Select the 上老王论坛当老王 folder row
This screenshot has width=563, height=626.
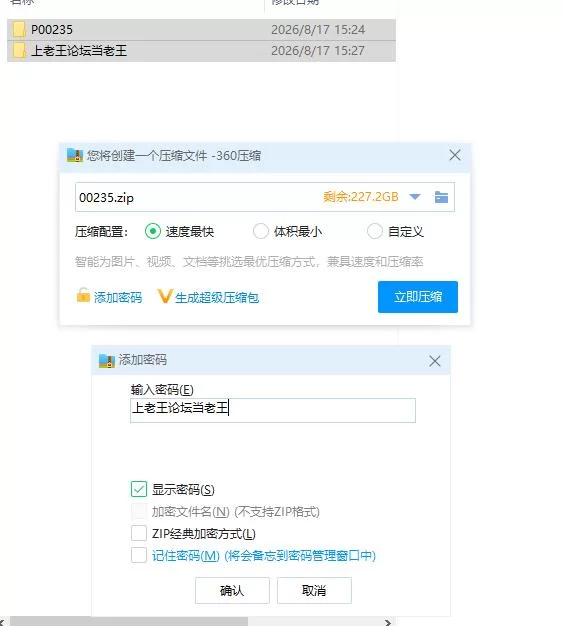coord(201,51)
